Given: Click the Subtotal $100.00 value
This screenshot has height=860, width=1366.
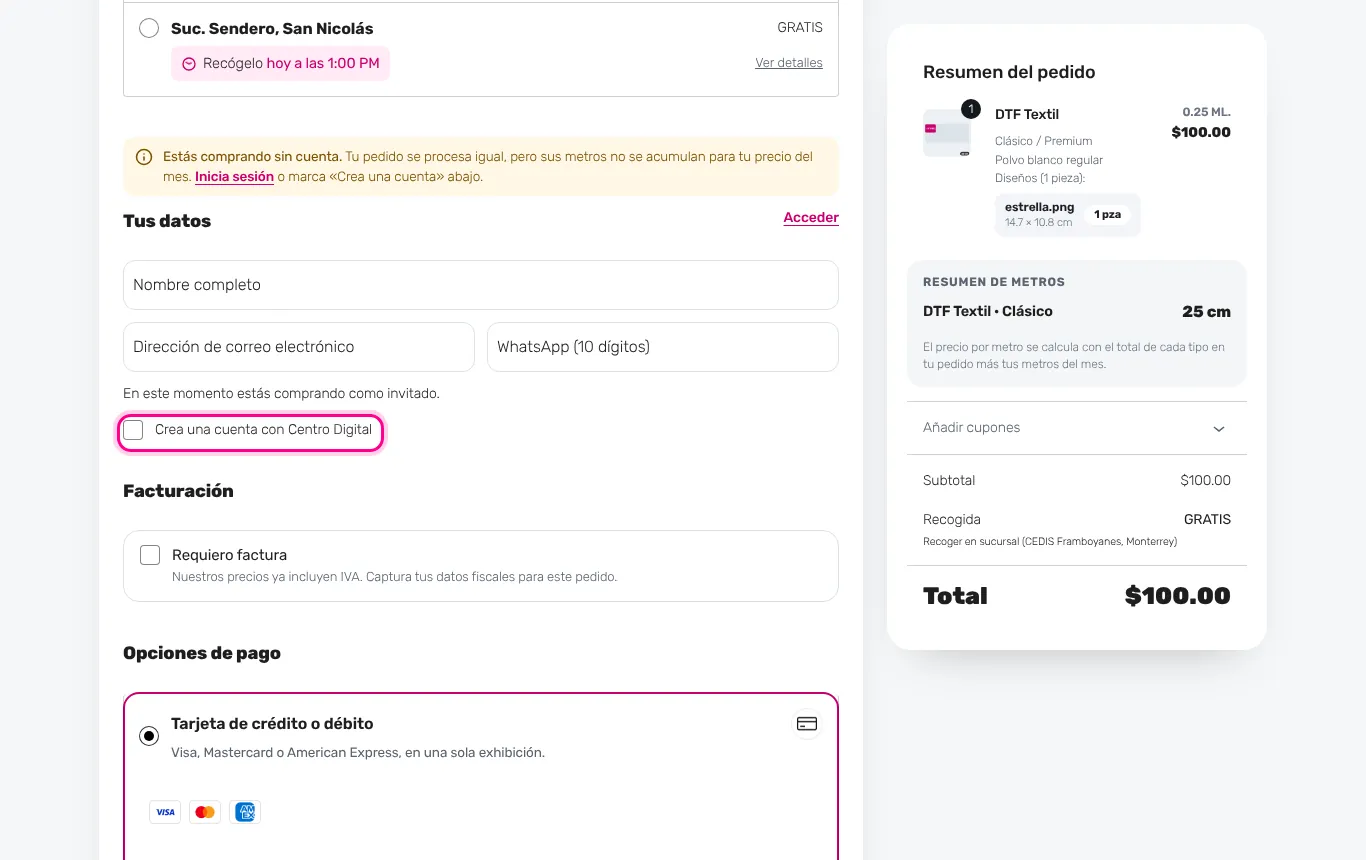Looking at the screenshot, I should (1205, 481).
